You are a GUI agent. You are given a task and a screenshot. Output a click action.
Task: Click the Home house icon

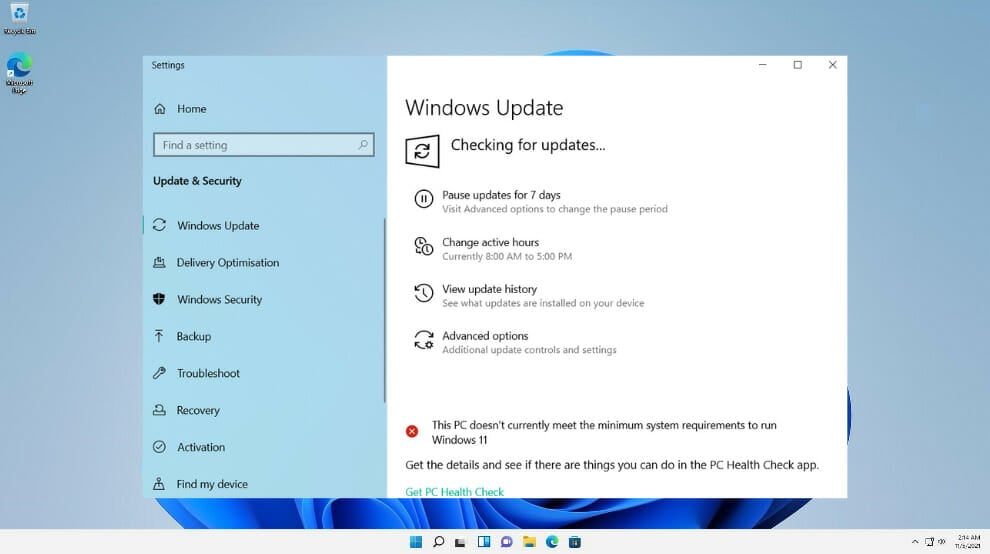point(160,109)
